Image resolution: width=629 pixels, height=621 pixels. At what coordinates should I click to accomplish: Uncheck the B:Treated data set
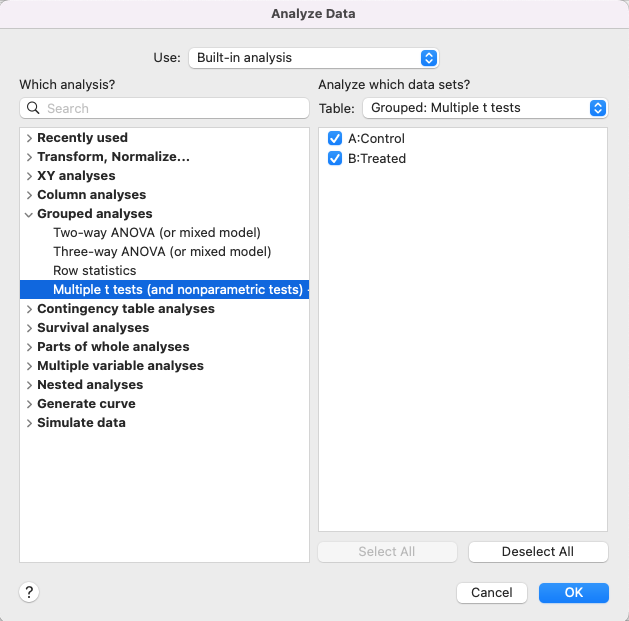pyautogui.click(x=335, y=158)
